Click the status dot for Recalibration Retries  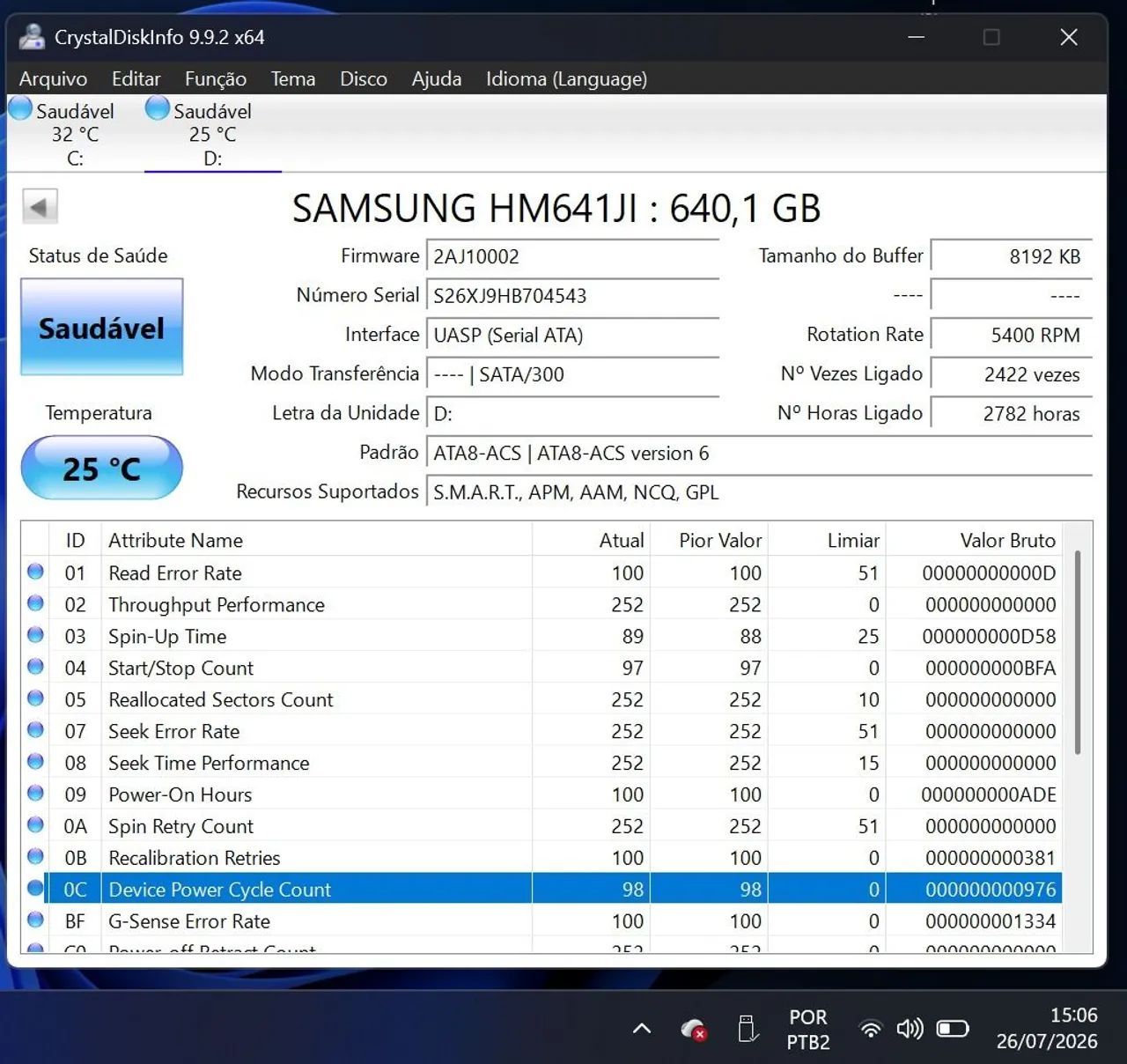point(35,857)
